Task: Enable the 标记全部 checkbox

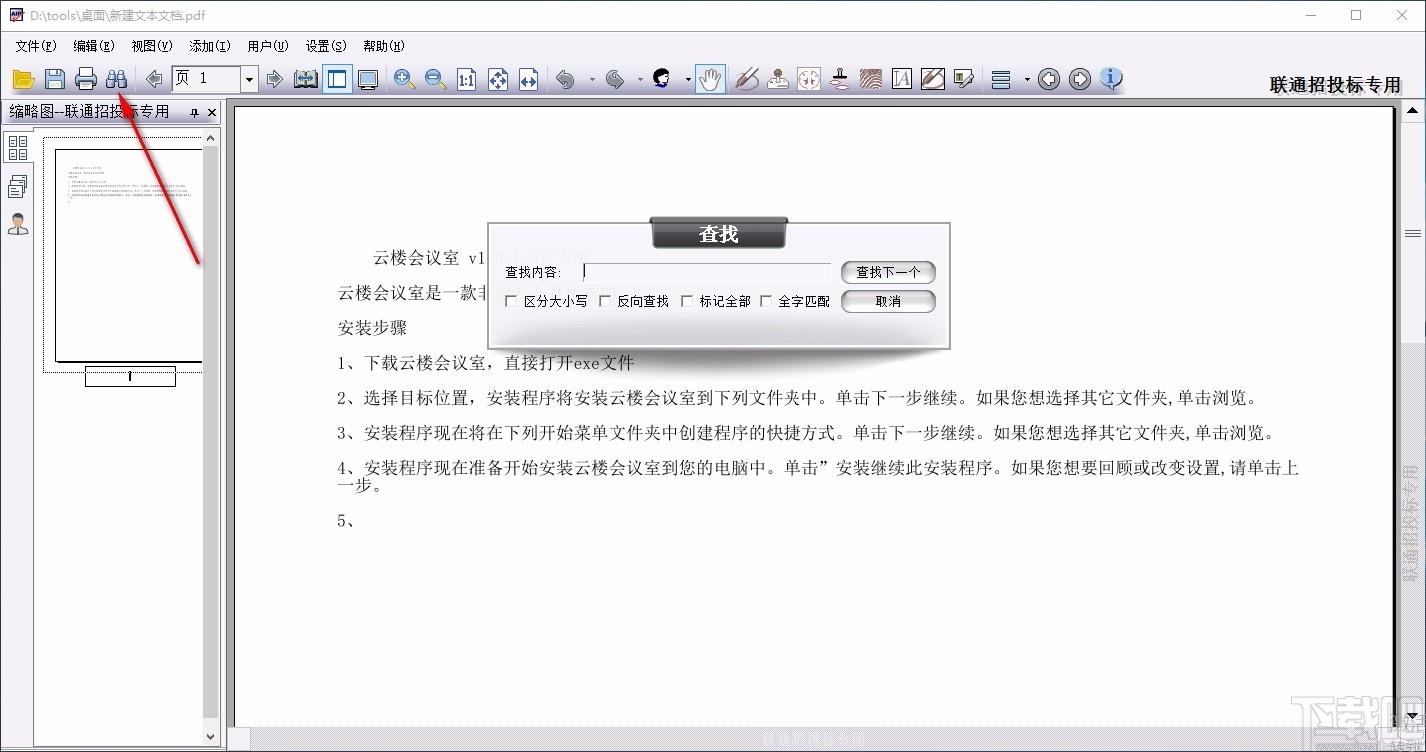Action: coord(687,301)
